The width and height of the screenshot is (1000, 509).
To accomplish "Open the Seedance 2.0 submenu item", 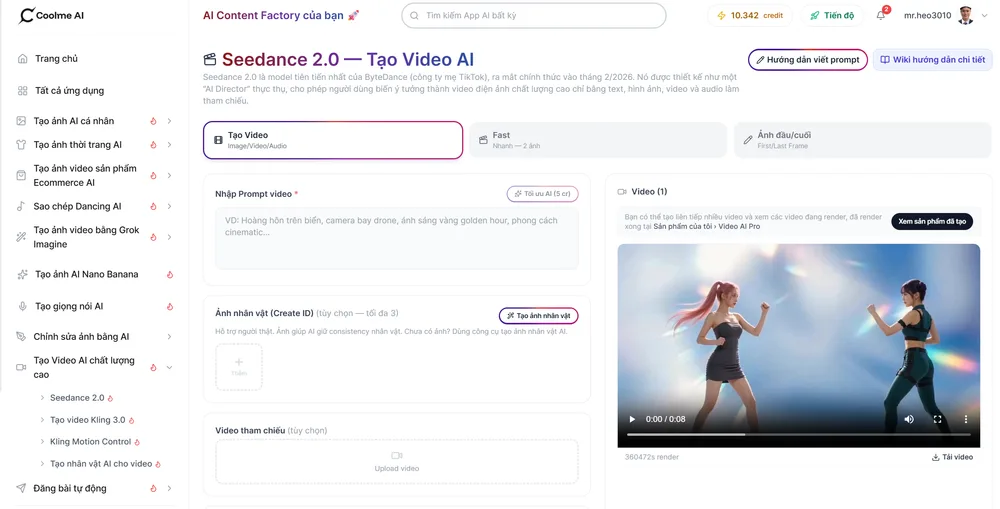I will click(77, 397).
